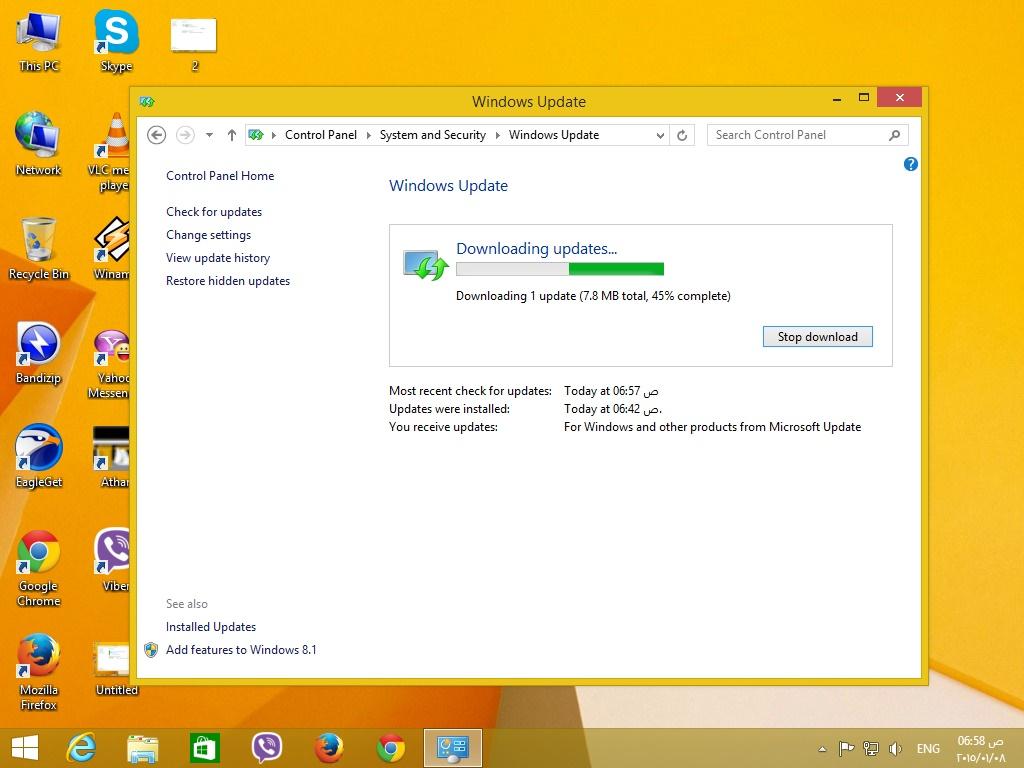Screen dimensions: 1024x768
Task: Open the volume speaker icon
Action: pyautogui.click(x=895, y=748)
